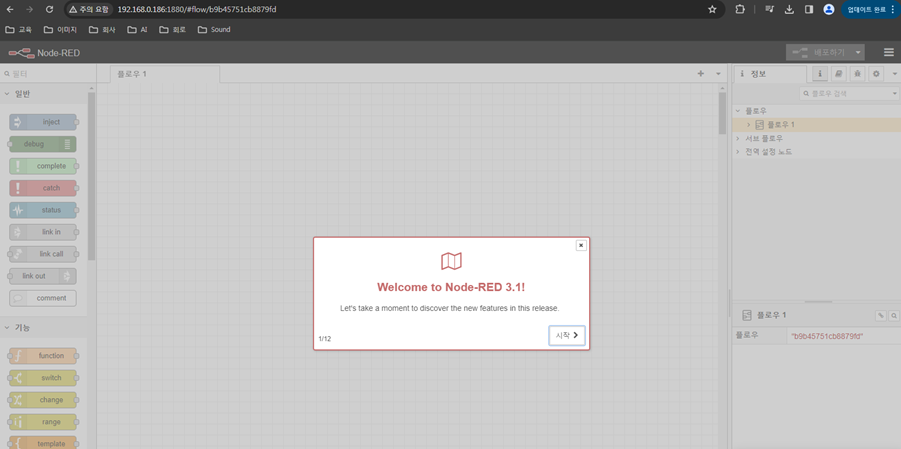Open the sidebar tabs dropdown arrow

(894, 74)
